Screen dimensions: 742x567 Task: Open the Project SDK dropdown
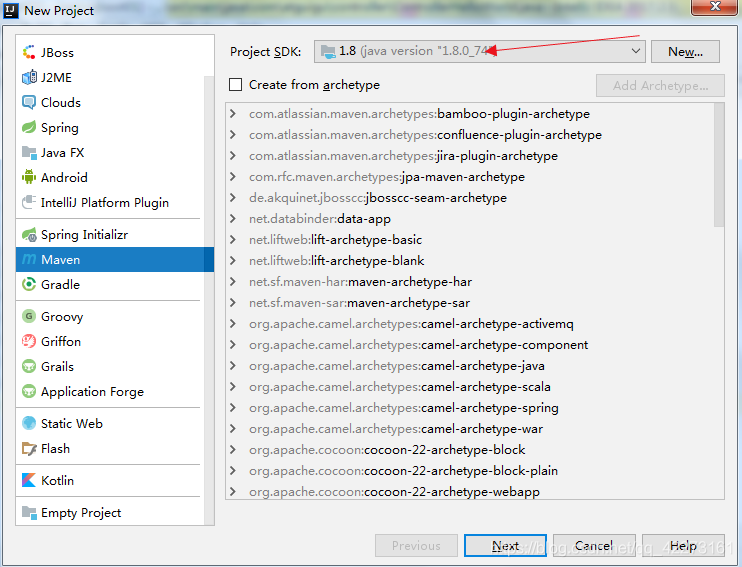pyautogui.click(x=636, y=51)
